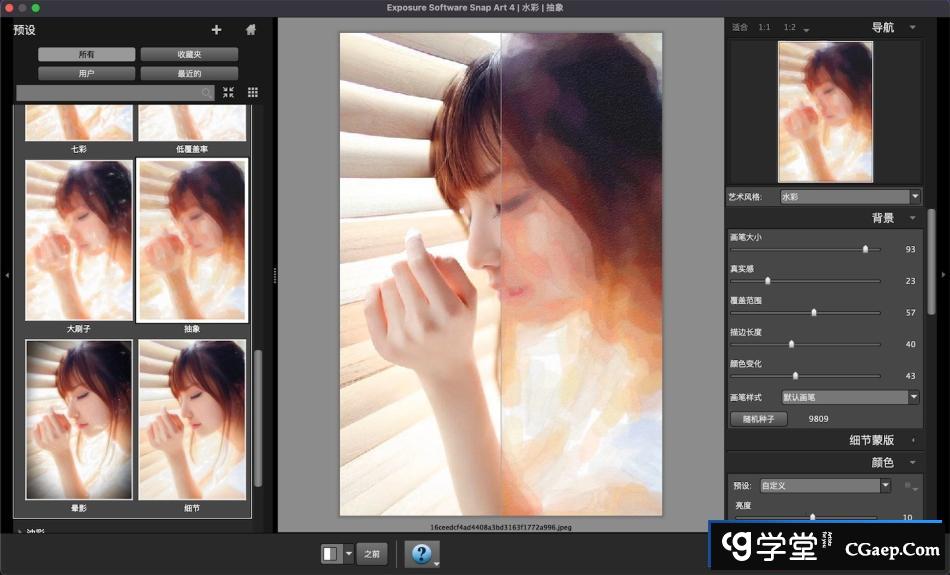Click the 随机种子 button
This screenshot has width=950, height=575.
(x=758, y=419)
